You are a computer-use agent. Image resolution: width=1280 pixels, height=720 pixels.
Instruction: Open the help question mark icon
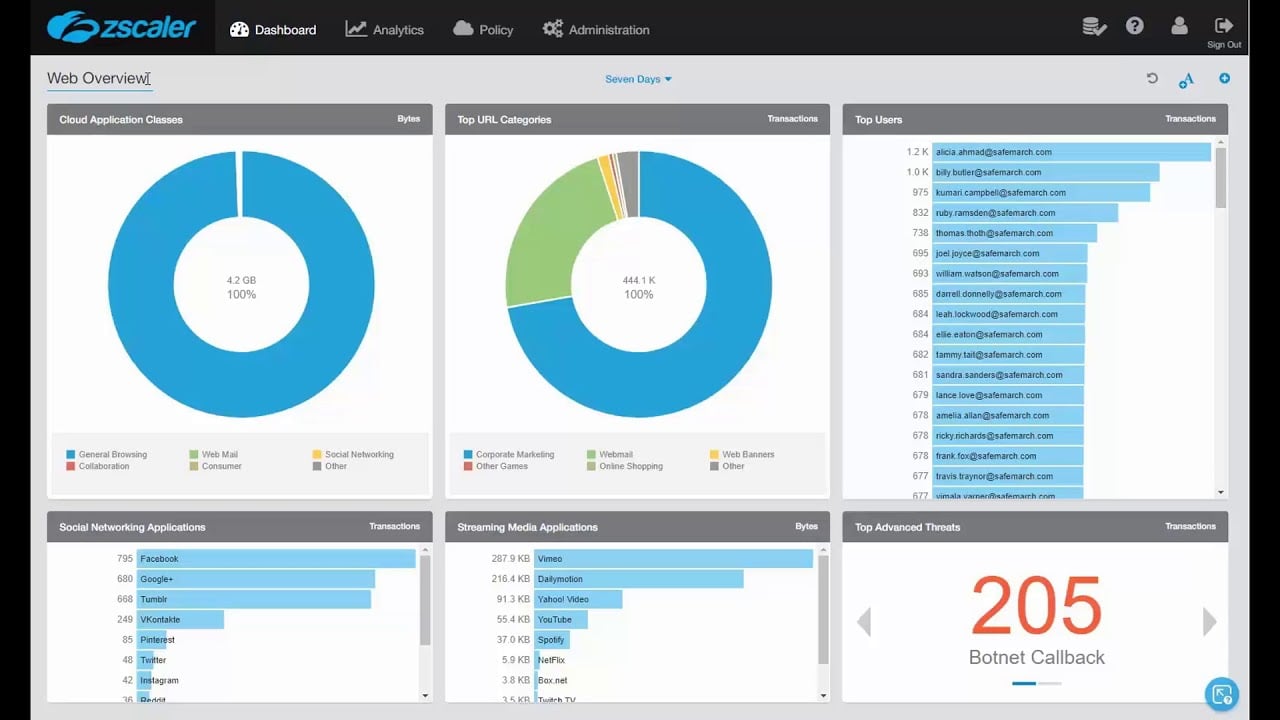click(x=1134, y=26)
